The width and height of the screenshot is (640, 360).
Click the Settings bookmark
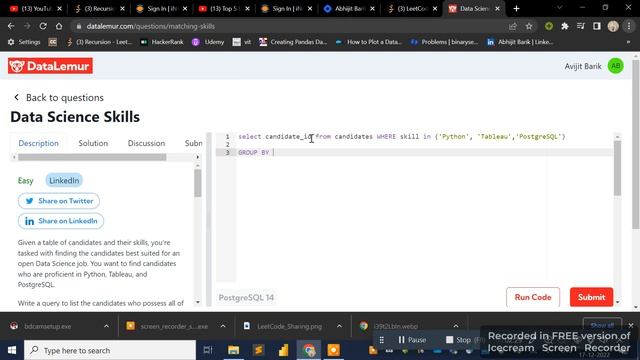click(24, 42)
